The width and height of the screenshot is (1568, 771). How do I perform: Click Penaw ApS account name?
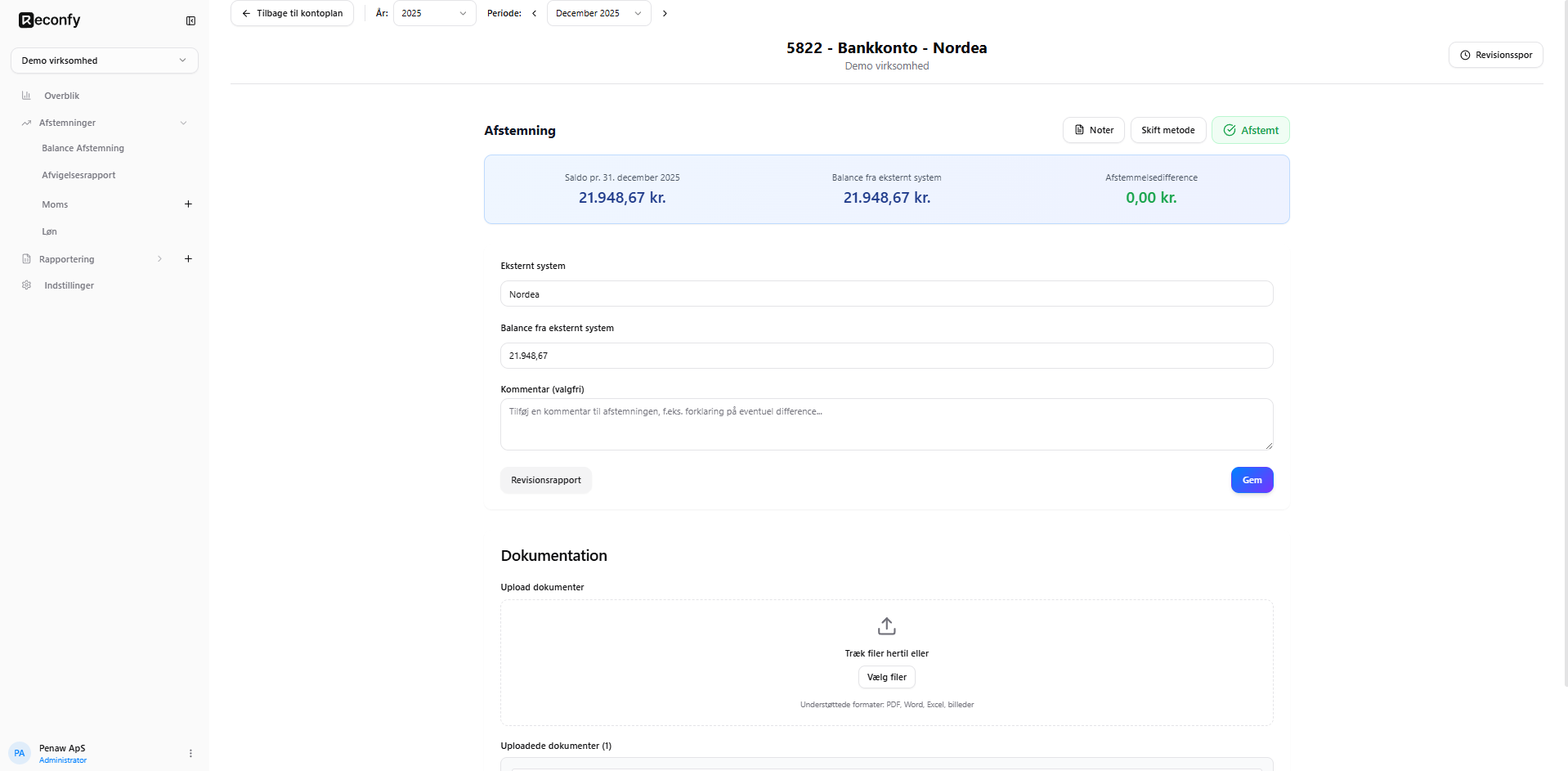62,748
